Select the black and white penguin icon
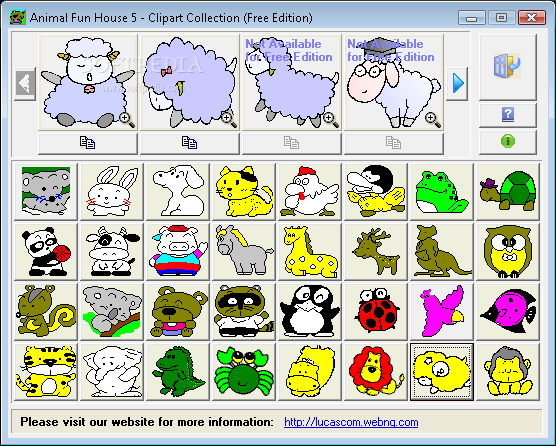 tap(310, 311)
